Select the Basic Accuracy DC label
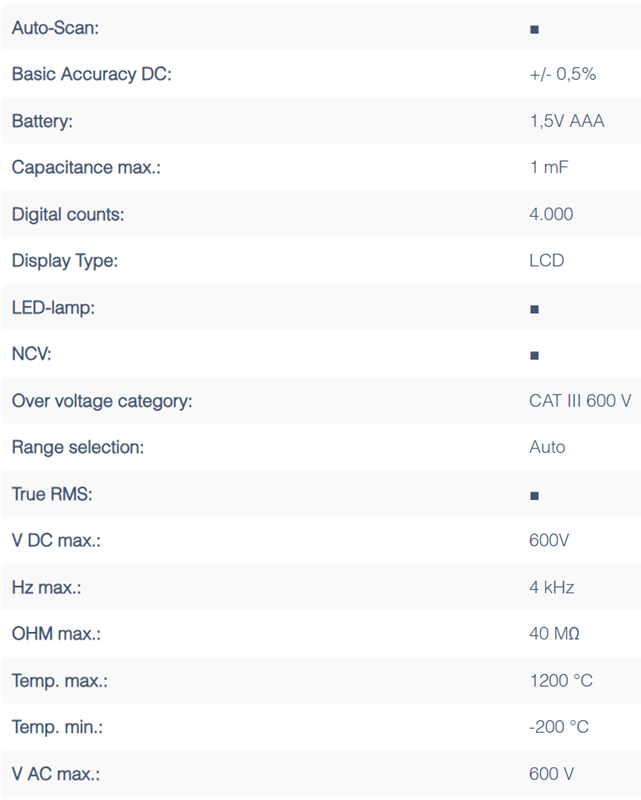The height and width of the screenshot is (800, 641). [x=92, y=74]
